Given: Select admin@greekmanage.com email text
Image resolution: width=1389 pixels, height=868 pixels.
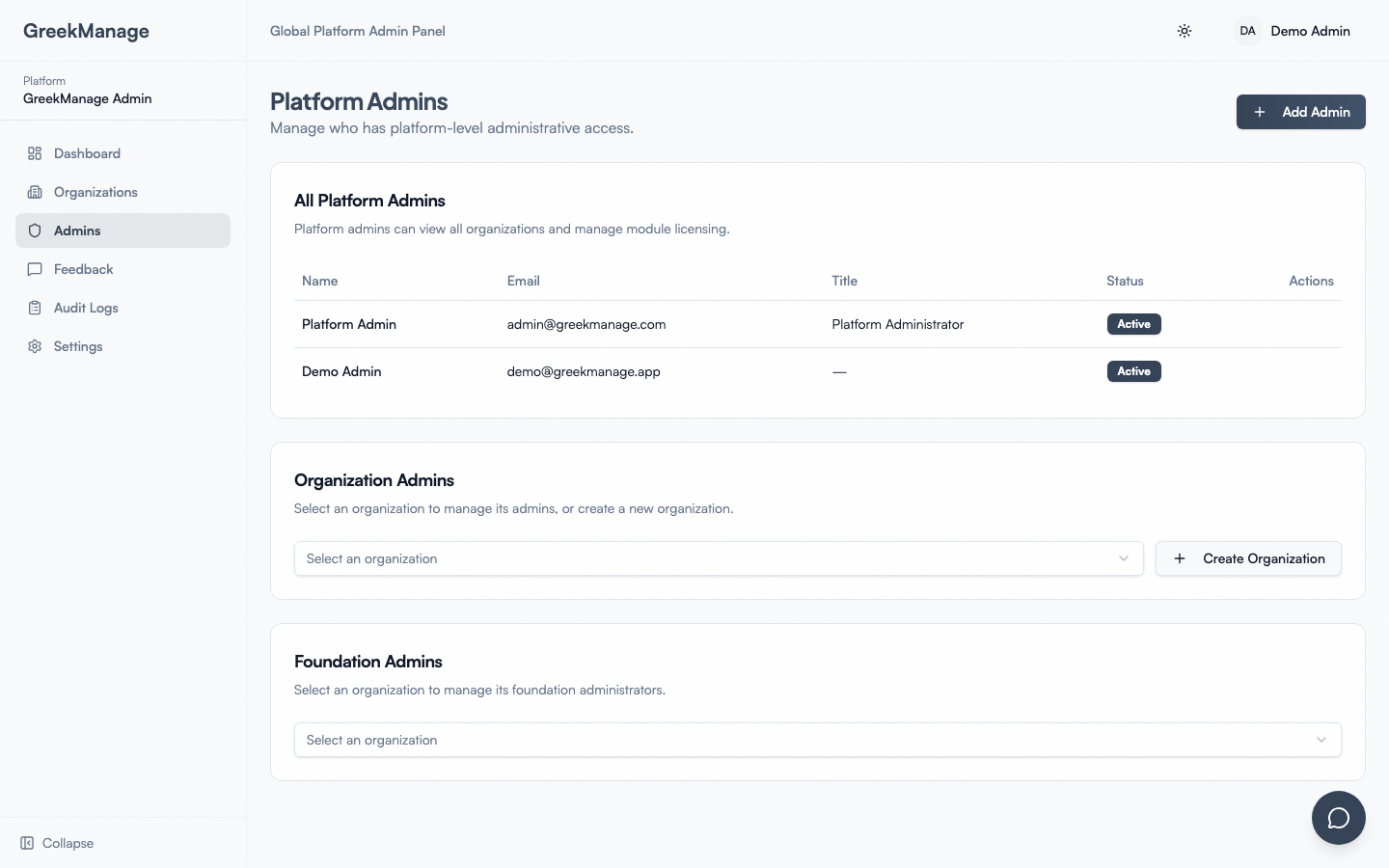Looking at the screenshot, I should [586, 325].
